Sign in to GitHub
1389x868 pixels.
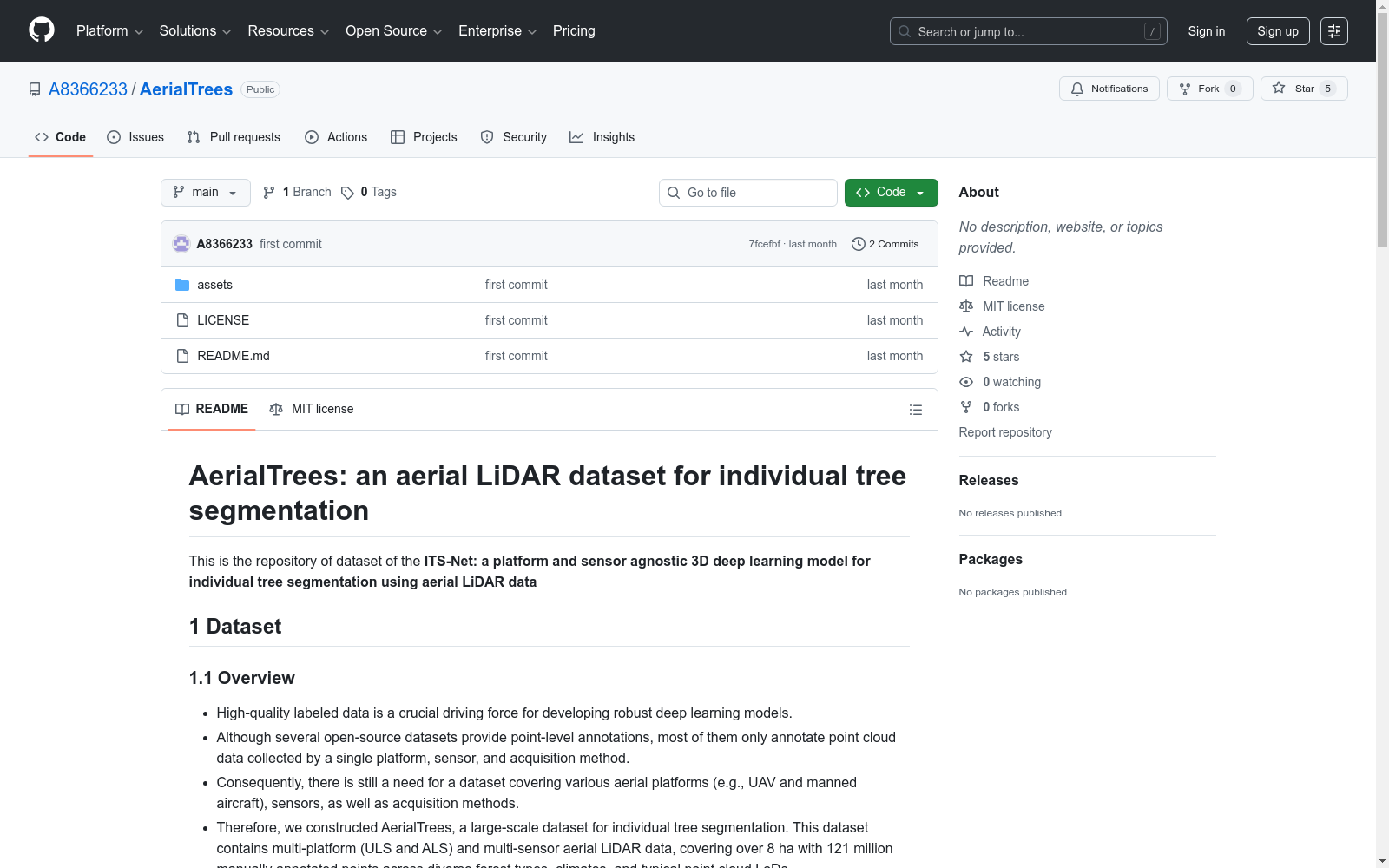(x=1206, y=31)
